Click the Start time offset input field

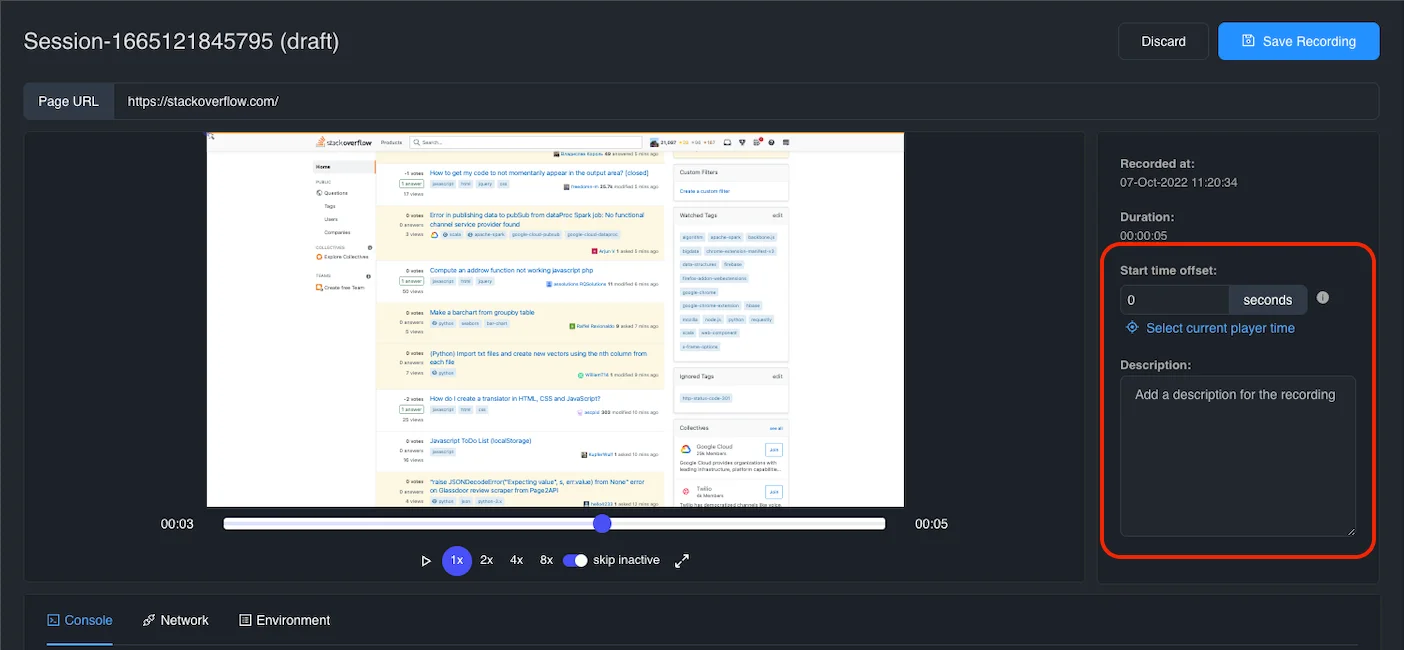click(x=1174, y=300)
